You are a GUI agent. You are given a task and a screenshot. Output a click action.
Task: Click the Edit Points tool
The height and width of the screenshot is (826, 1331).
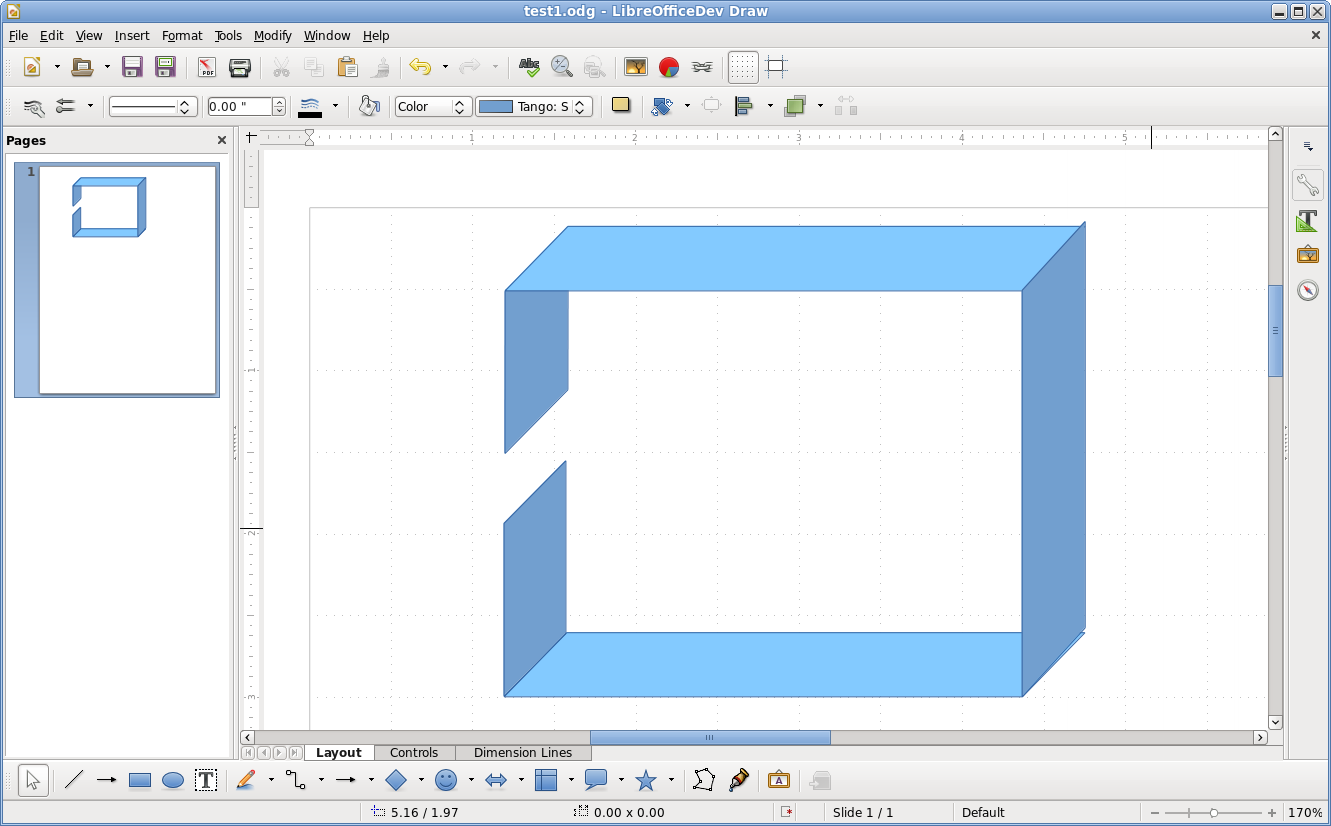(x=703, y=781)
